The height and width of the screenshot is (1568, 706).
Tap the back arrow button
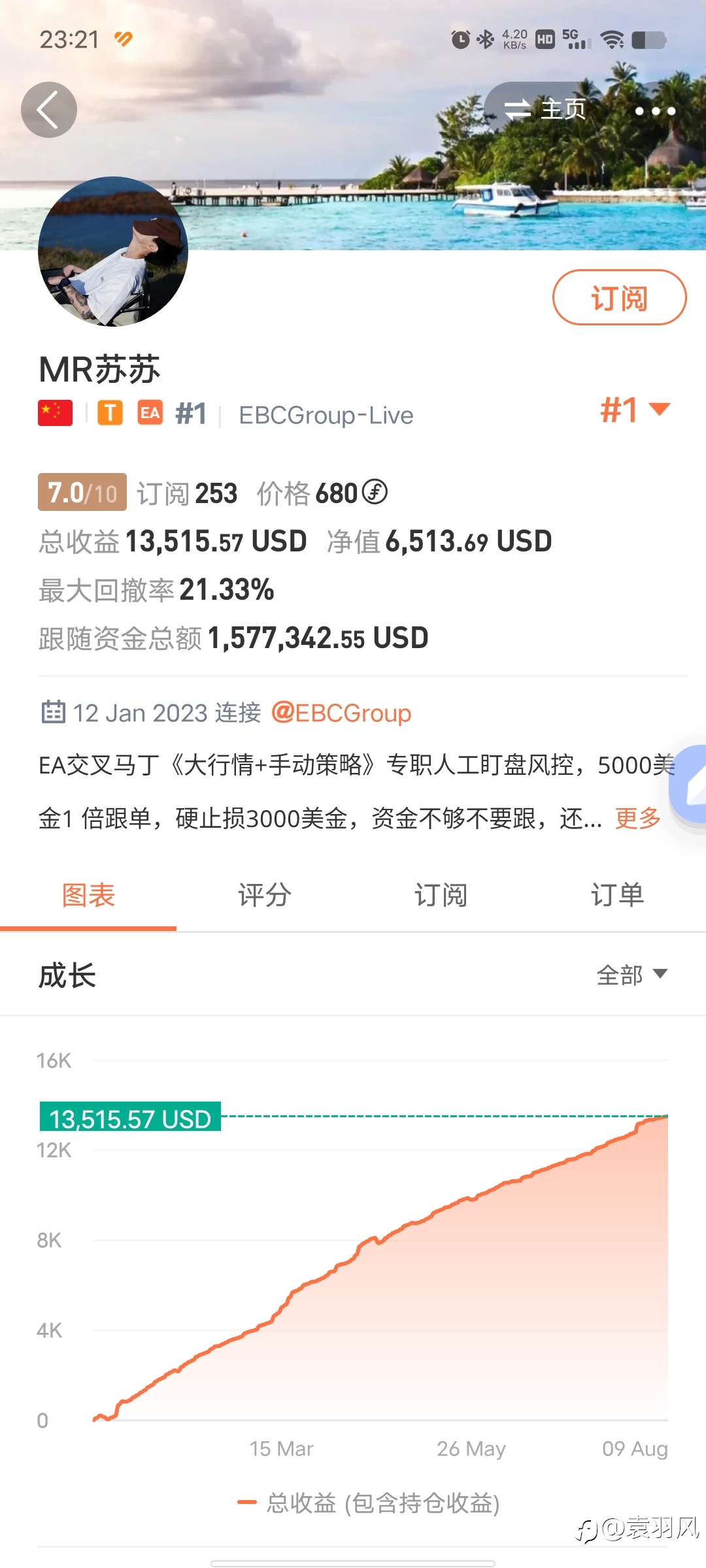[x=49, y=110]
